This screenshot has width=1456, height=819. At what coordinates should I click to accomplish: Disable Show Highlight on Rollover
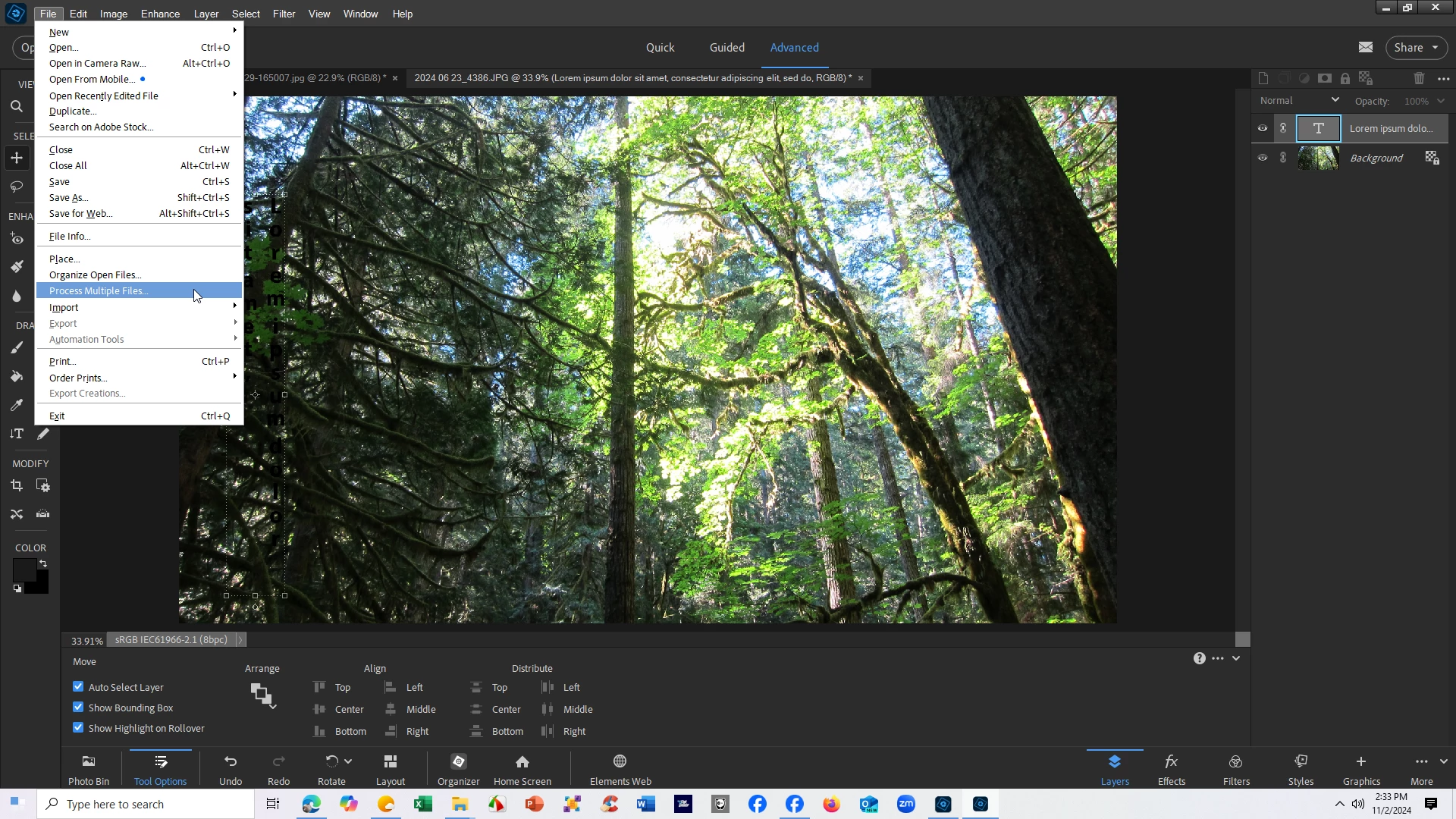click(78, 727)
